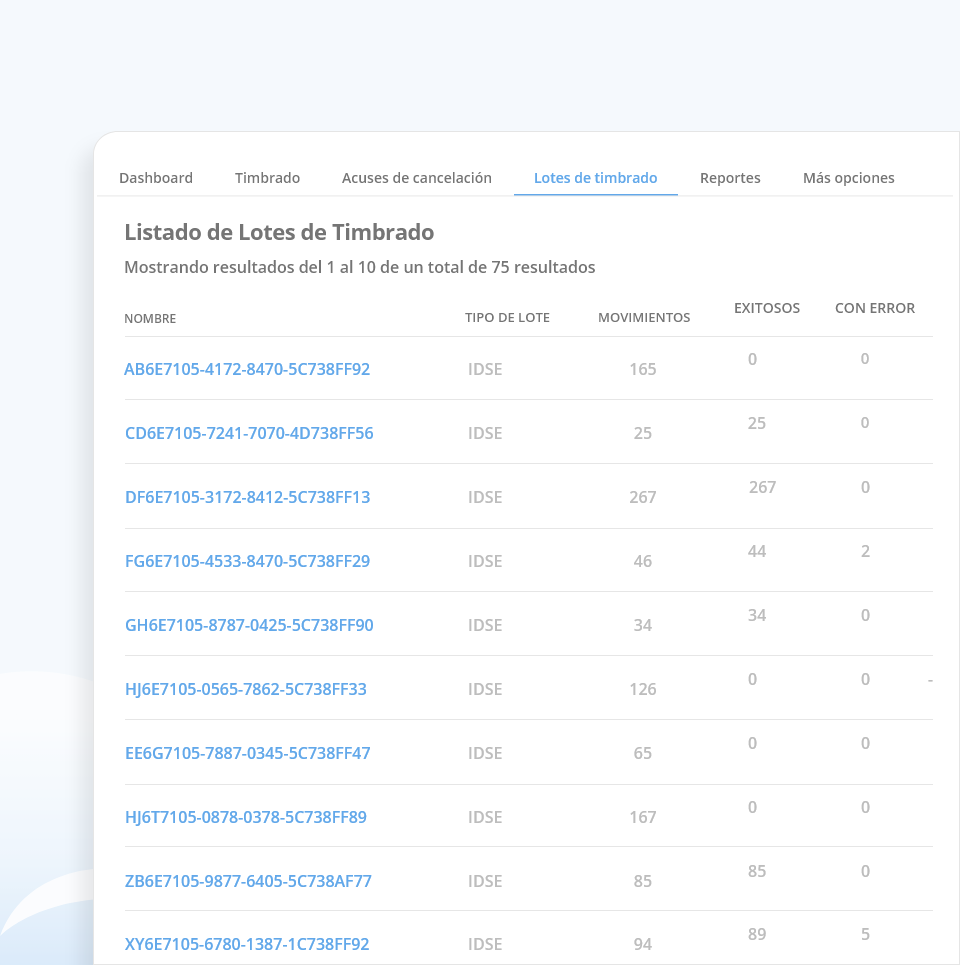Click the TIPO DE LOTE column header
The height and width of the screenshot is (965, 960).
point(507,318)
